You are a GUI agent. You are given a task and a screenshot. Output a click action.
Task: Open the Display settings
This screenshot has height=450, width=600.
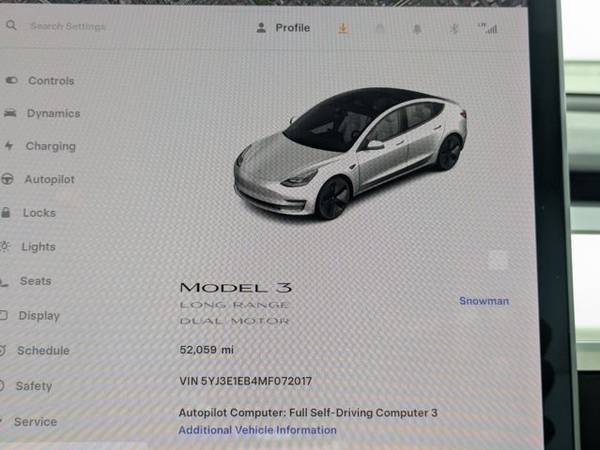[39, 316]
